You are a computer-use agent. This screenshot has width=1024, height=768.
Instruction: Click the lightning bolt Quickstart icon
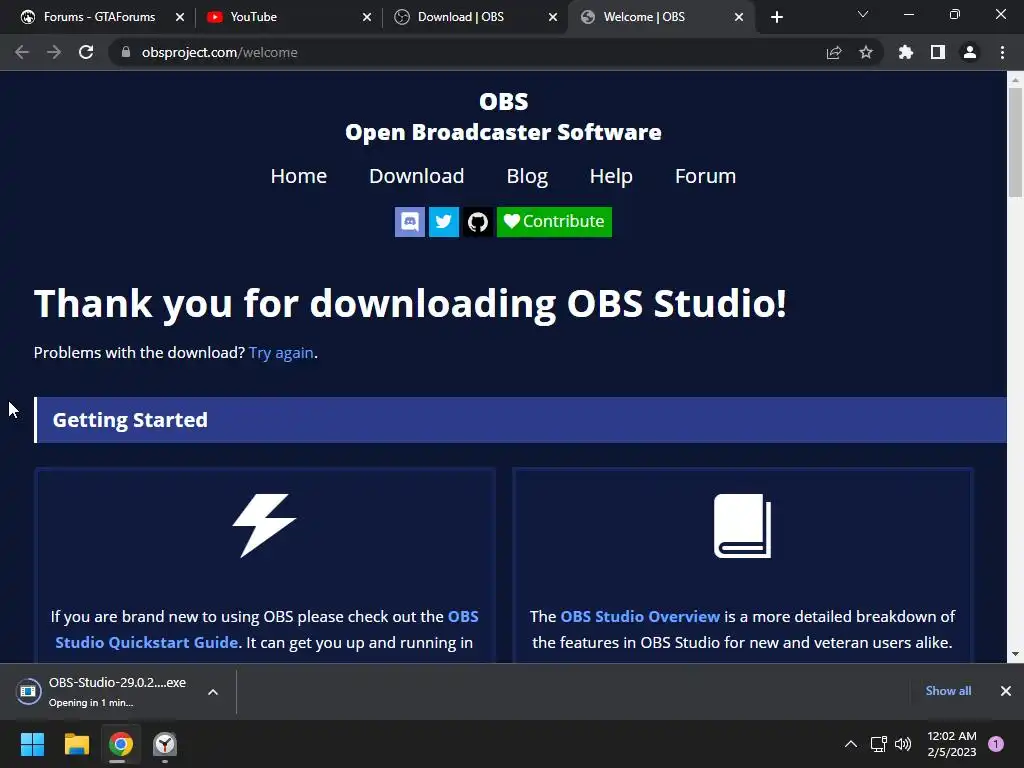pos(264,526)
